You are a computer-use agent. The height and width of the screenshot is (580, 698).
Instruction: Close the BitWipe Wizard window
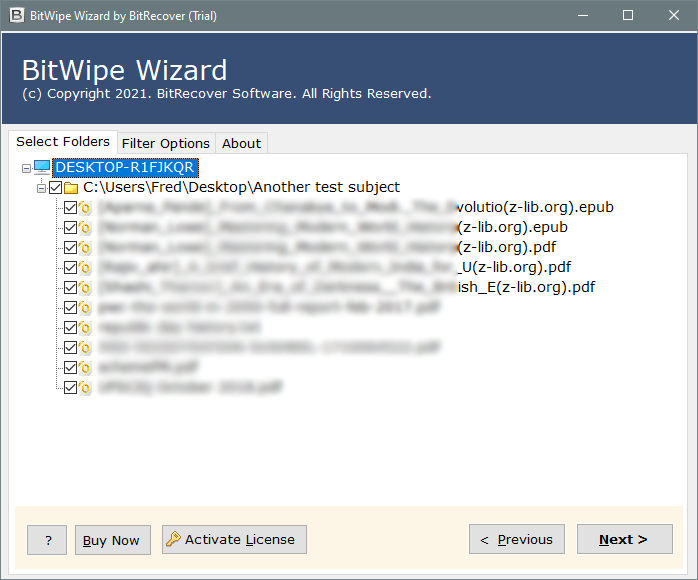tap(674, 16)
